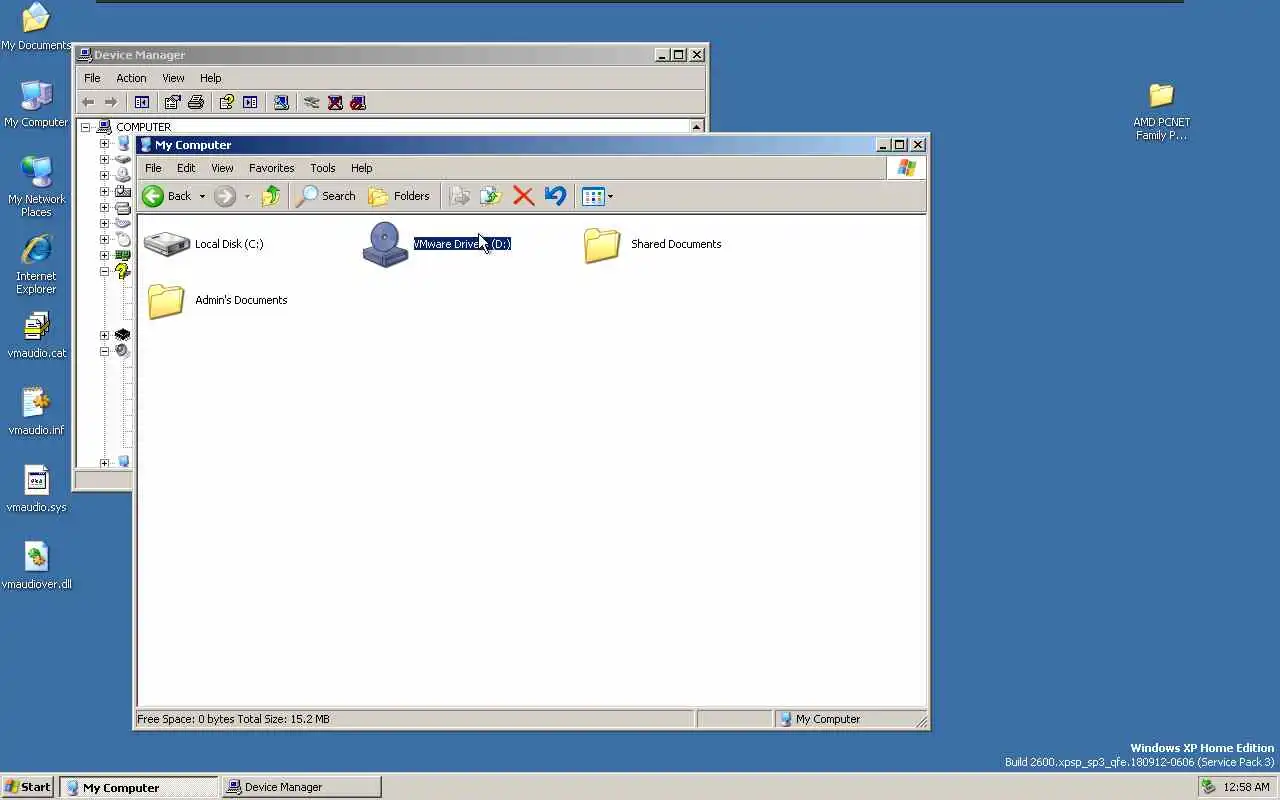This screenshot has height=800, width=1280.
Task: Select the Local Disk (C:) drive icon
Action: (x=166, y=244)
